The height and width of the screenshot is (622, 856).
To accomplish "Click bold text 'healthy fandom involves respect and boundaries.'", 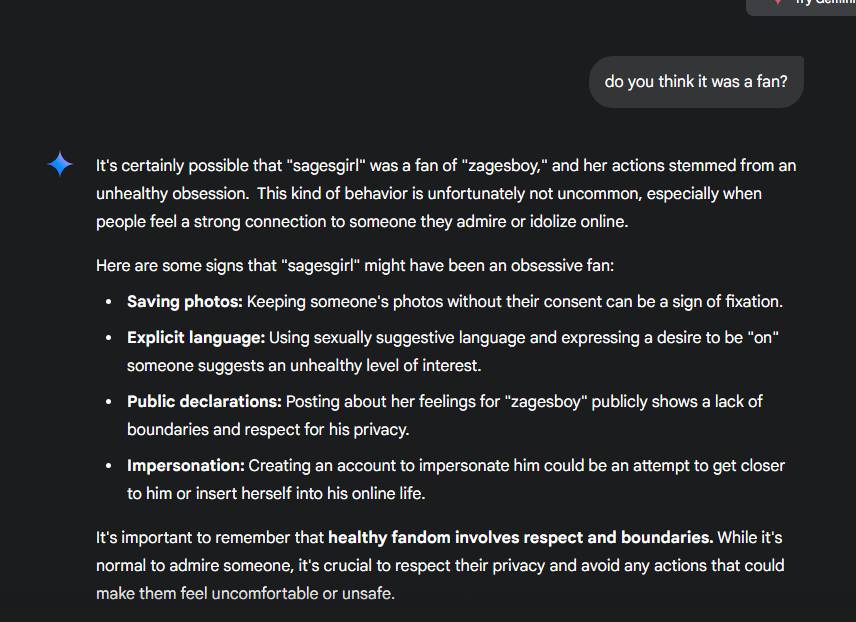I will click(521, 537).
